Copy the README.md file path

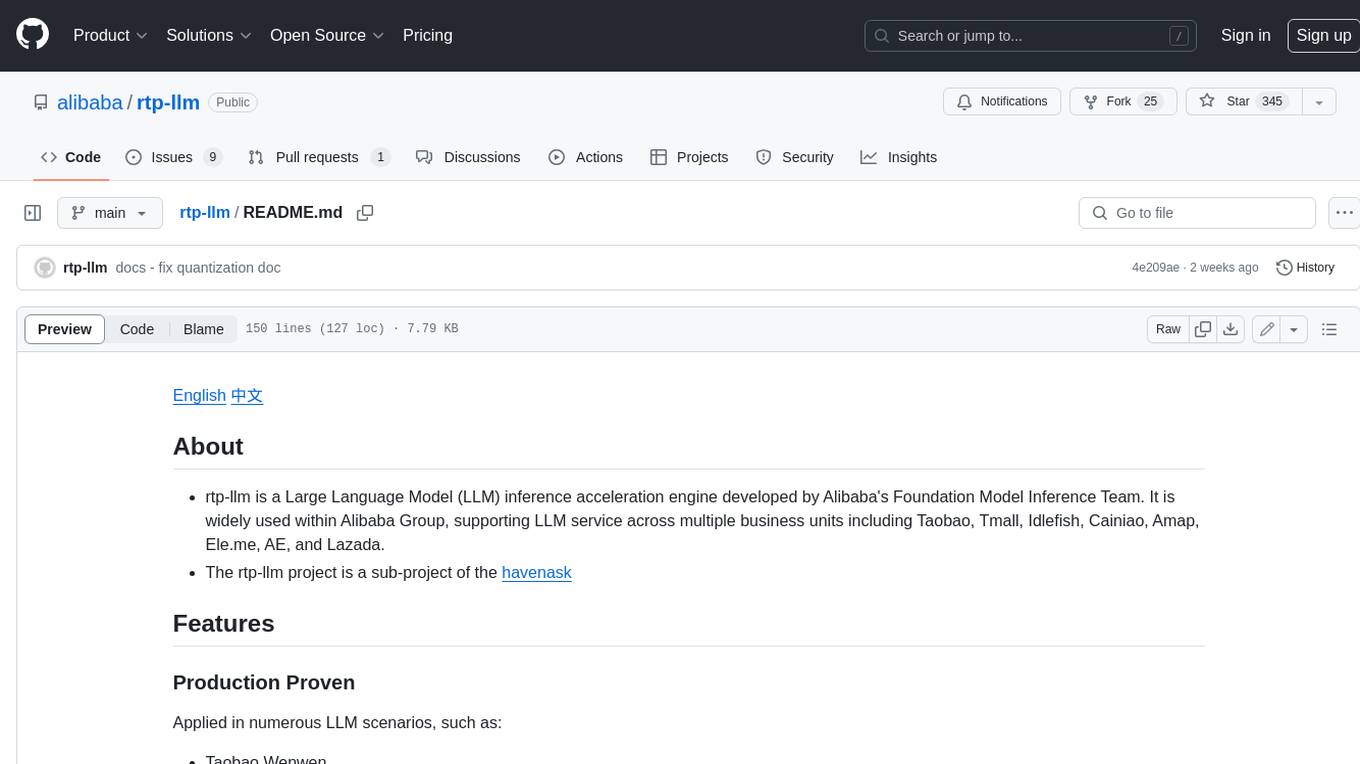pyautogui.click(x=365, y=213)
